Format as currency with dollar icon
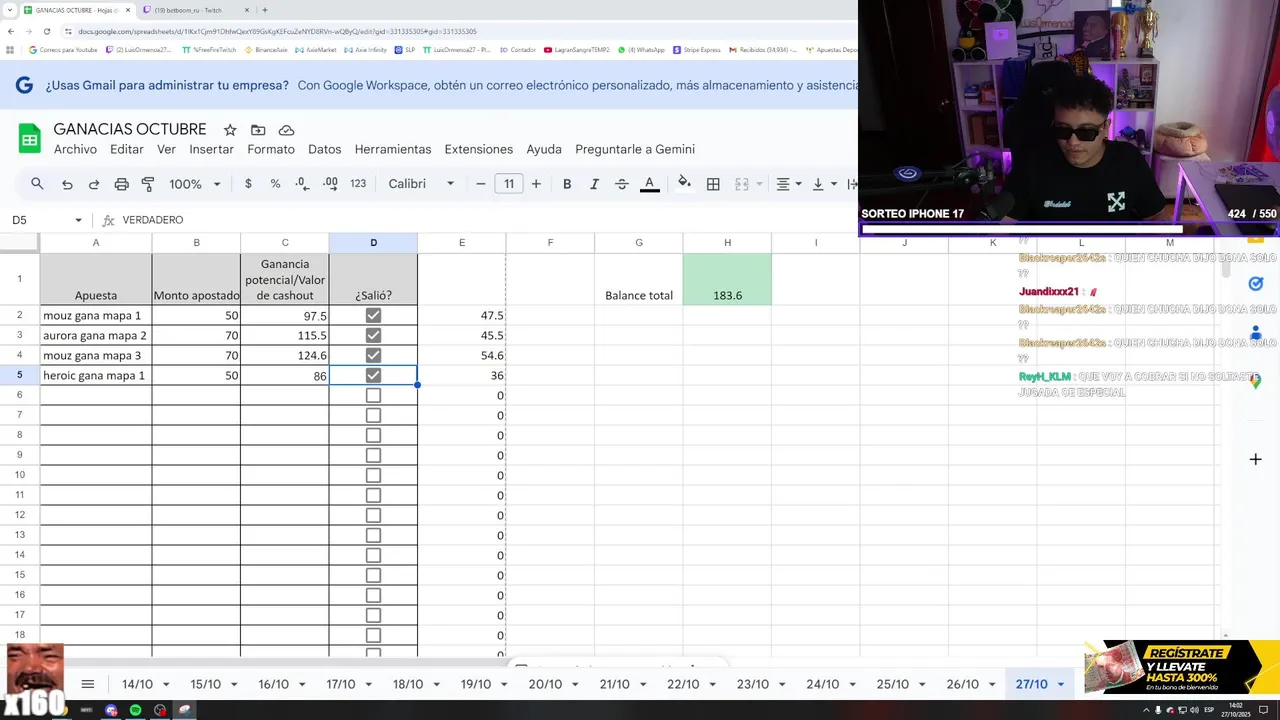The height and width of the screenshot is (720, 1280). tap(248, 184)
